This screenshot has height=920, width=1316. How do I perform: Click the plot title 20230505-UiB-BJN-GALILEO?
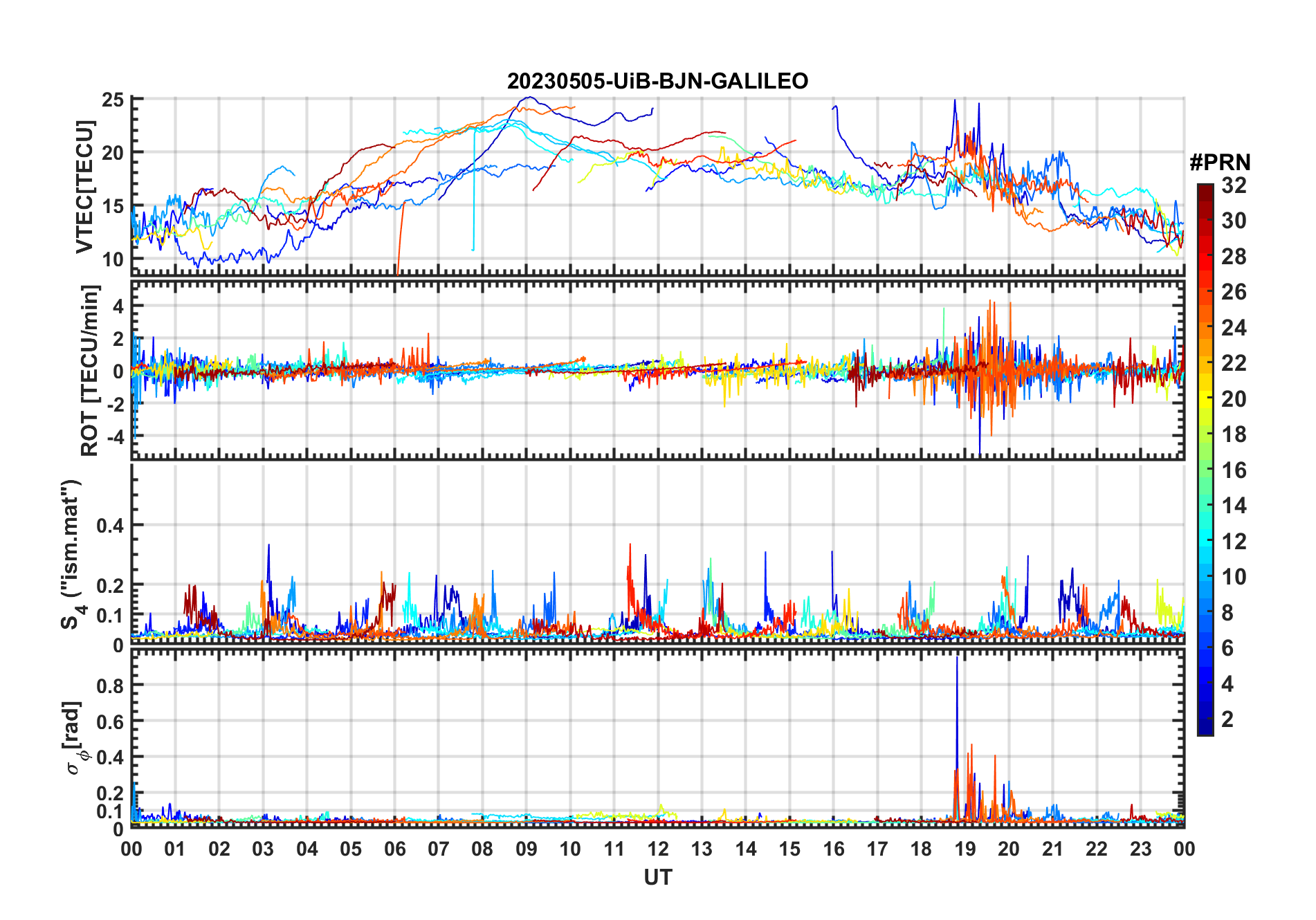(x=657, y=82)
